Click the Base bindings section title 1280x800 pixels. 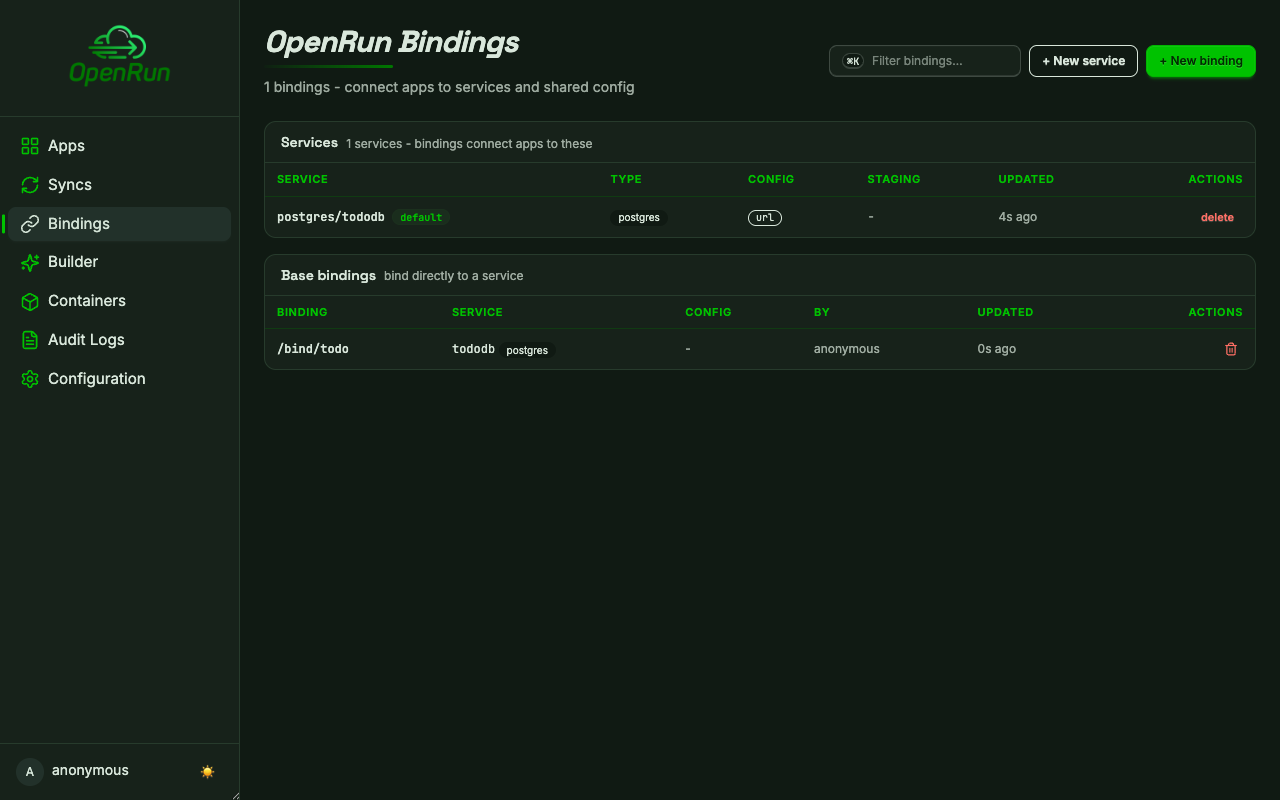(x=328, y=275)
